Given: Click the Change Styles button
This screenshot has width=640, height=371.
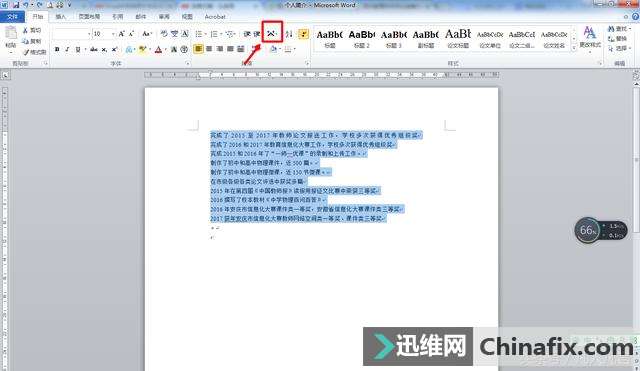Looking at the screenshot, I should (590, 37).
